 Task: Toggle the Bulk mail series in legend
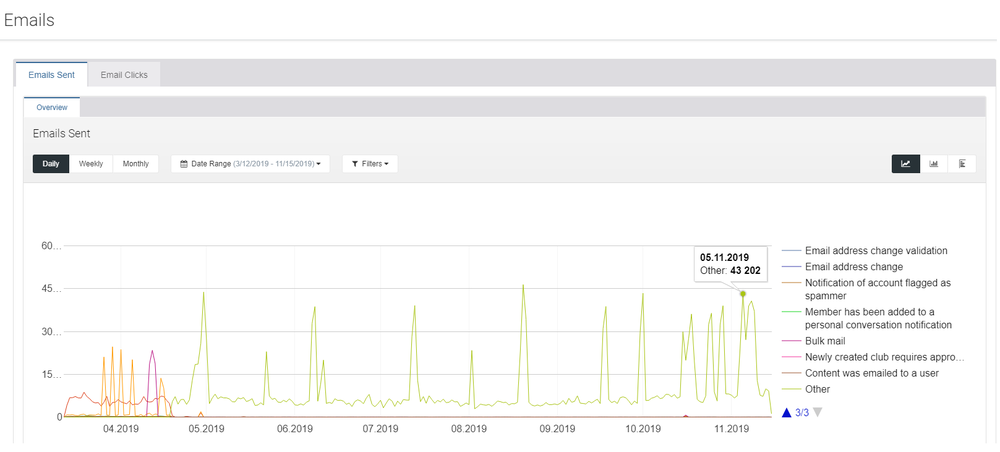(x=827, y=341)
